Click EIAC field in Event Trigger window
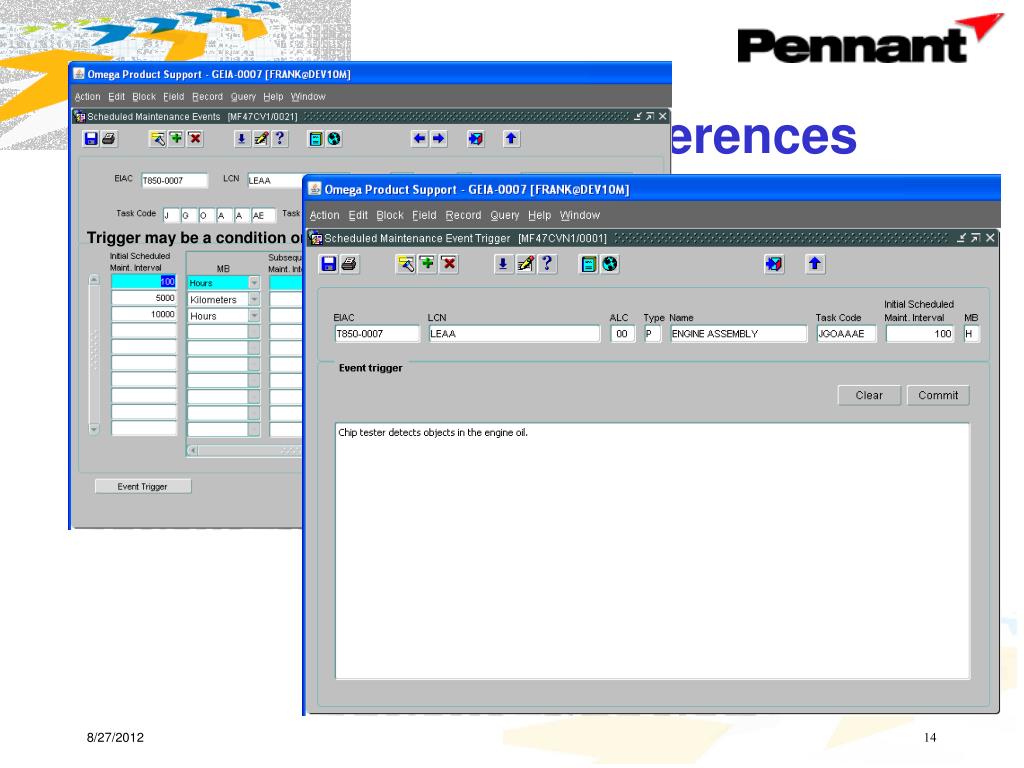 (x=376, y=334)
